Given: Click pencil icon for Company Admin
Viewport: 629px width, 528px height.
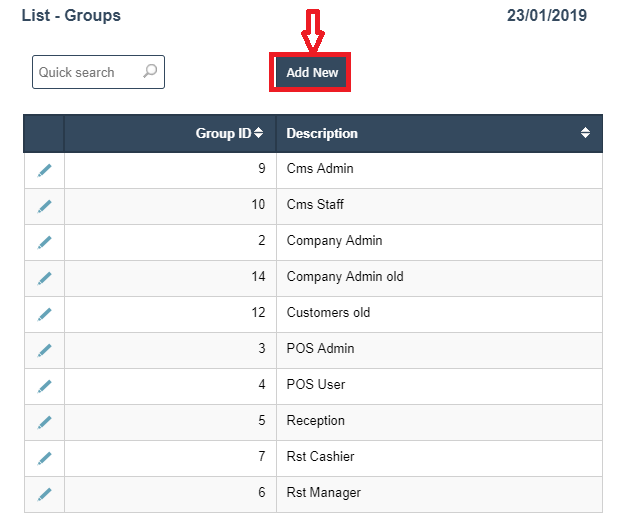Looking at the screenshot, I should (44, 242).
